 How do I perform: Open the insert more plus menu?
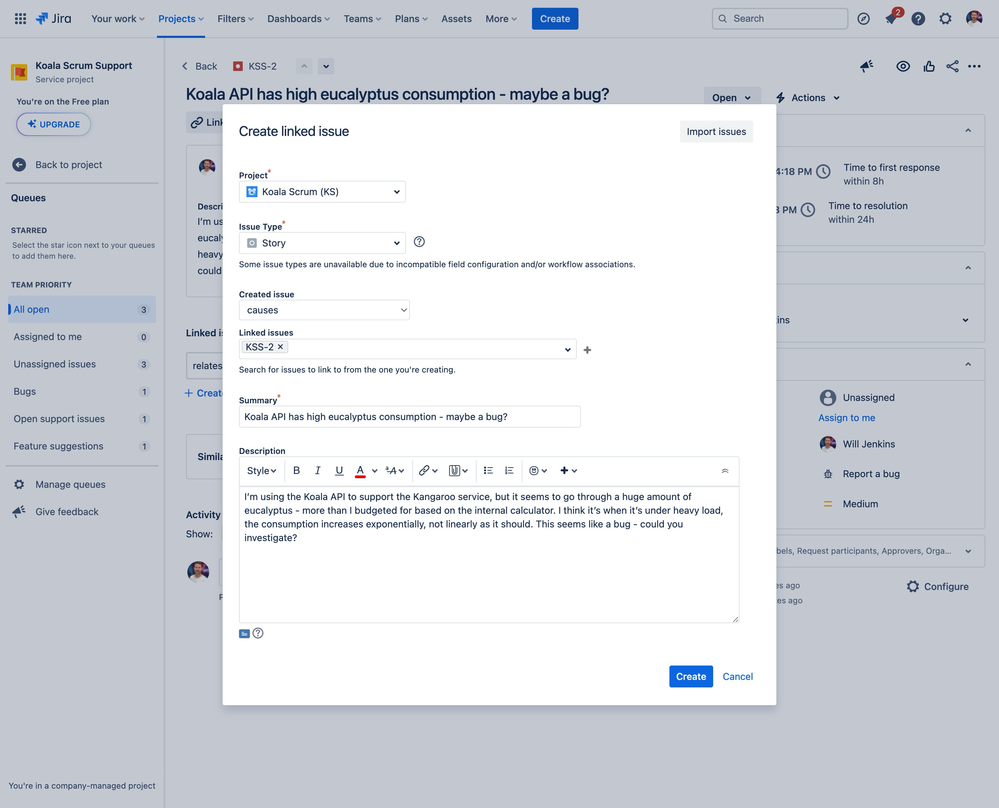568,470
